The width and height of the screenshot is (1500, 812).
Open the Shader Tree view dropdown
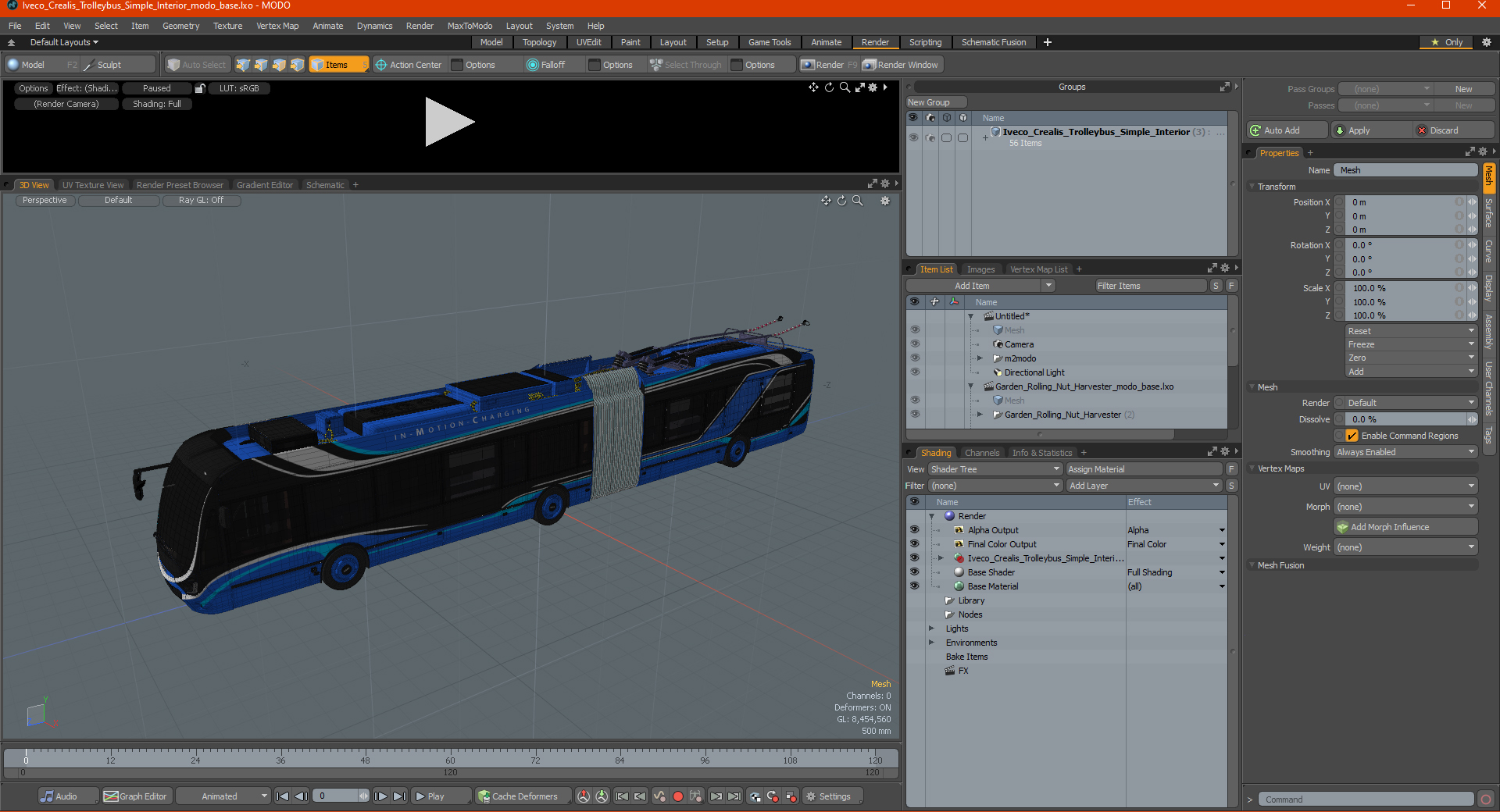[995, 469]
